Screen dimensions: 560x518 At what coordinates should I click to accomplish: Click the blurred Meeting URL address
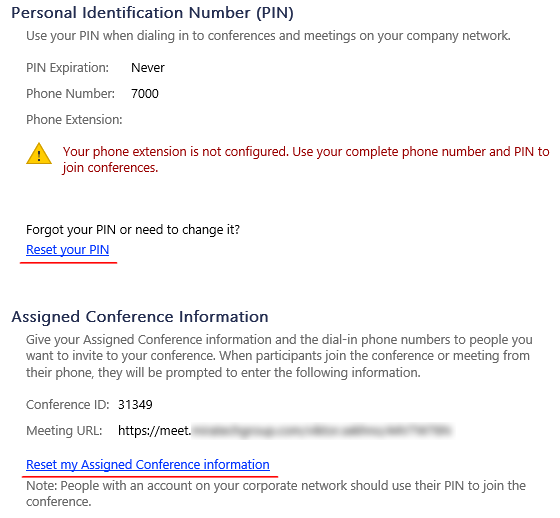321,430
